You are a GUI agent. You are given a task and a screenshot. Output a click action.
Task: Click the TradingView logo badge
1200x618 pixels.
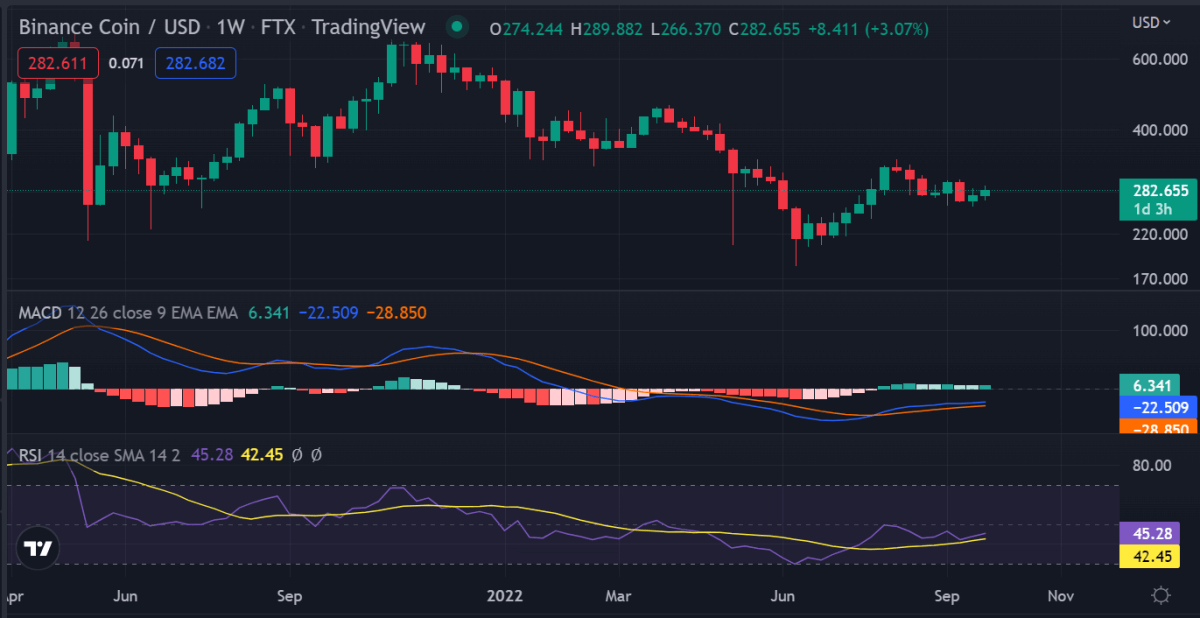click(38, 548)
